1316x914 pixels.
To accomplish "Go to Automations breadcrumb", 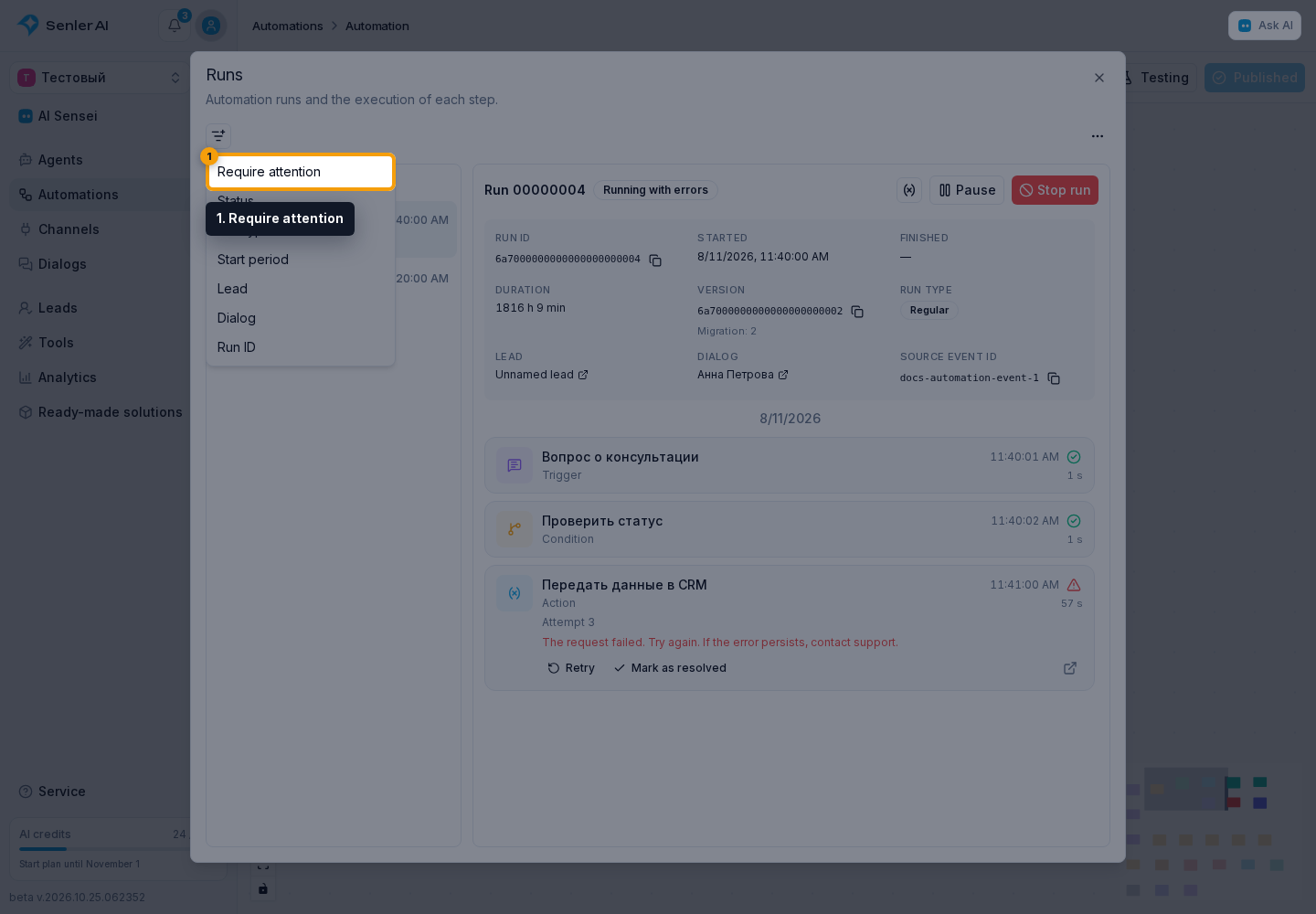I will tap(288, 26).
